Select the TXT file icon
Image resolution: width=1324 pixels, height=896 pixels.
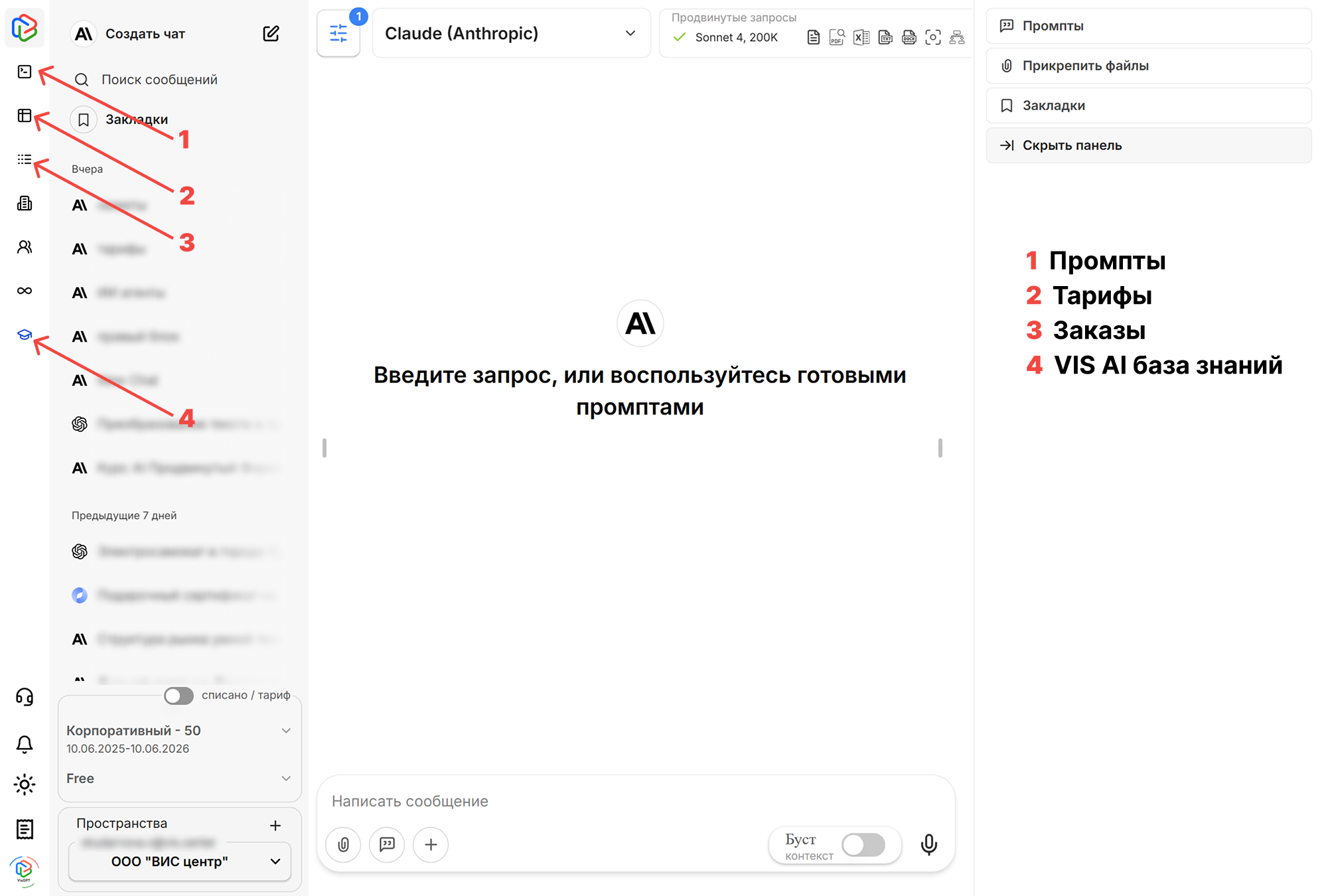[x=885, y=37]
